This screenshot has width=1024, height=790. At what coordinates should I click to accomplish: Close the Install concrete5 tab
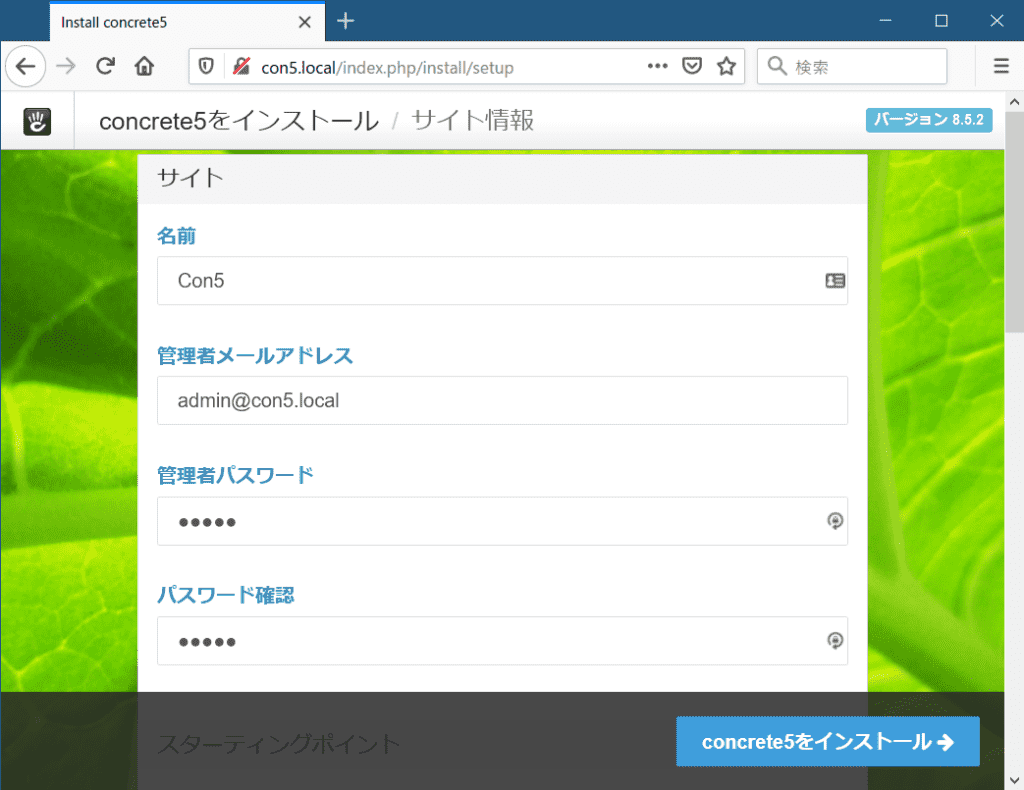304,22
